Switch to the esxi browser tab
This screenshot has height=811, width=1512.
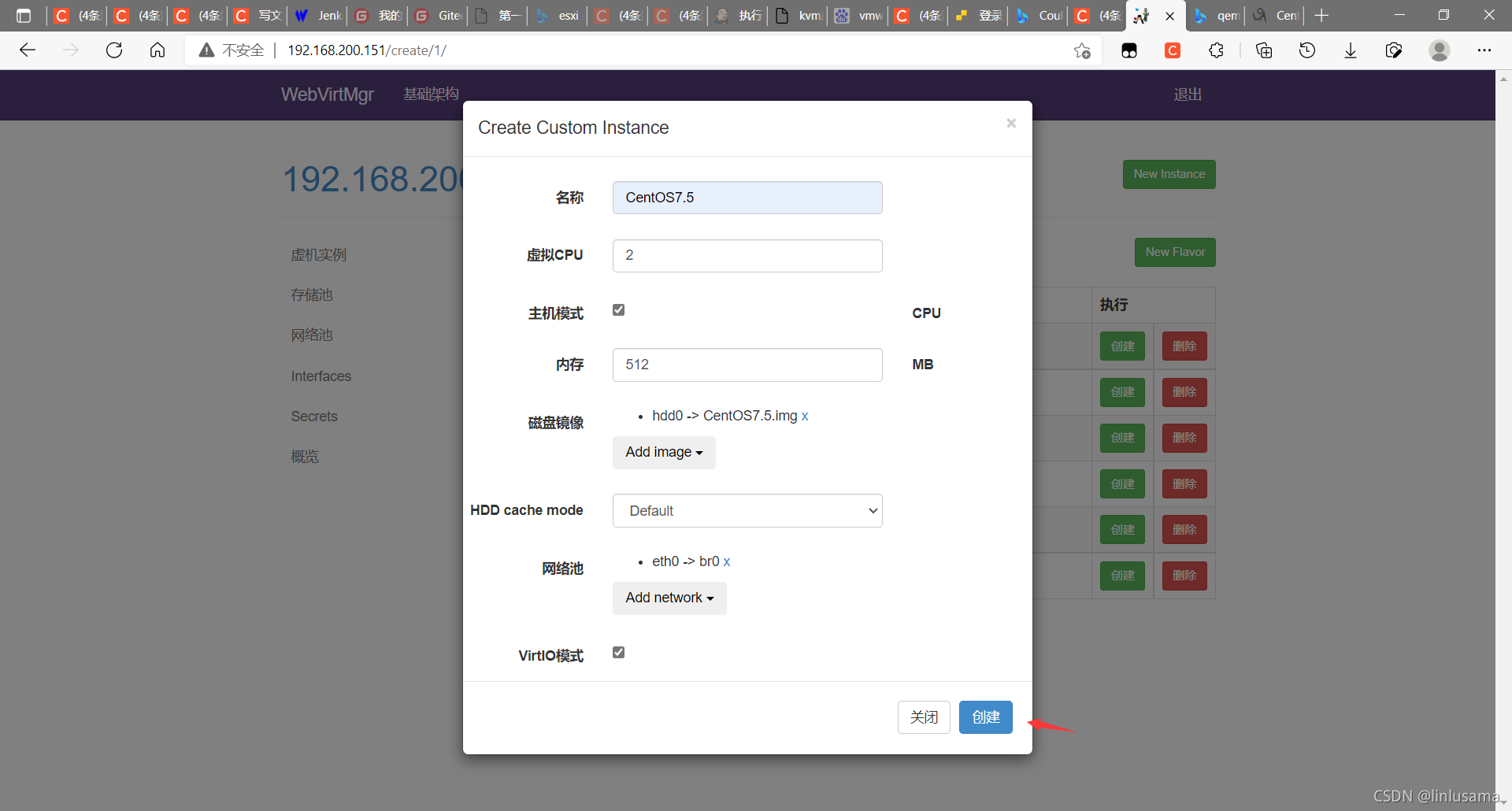[558, 16]
